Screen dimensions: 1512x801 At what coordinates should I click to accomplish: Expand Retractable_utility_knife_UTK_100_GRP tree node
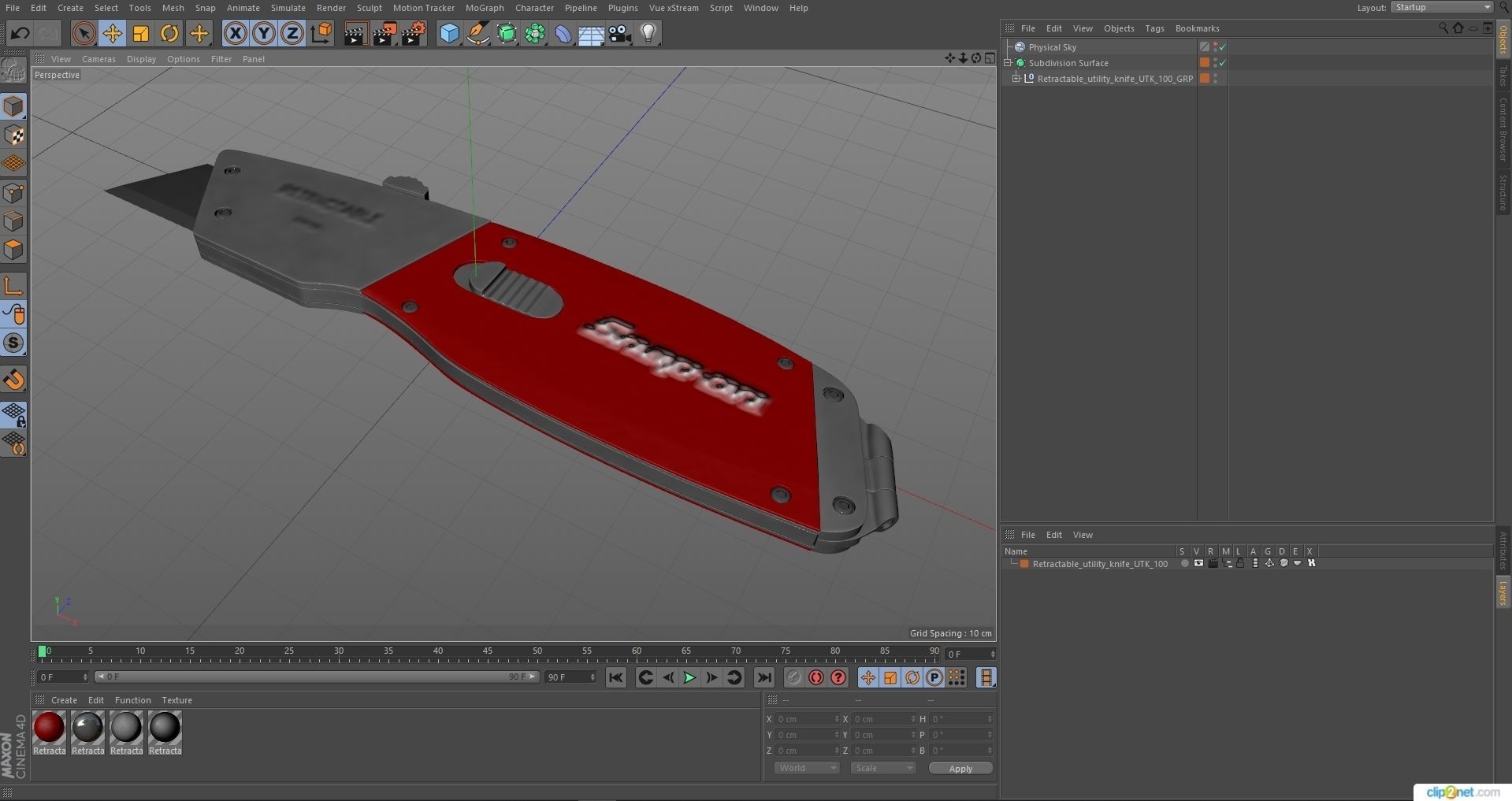click(x=1016, y=79)
